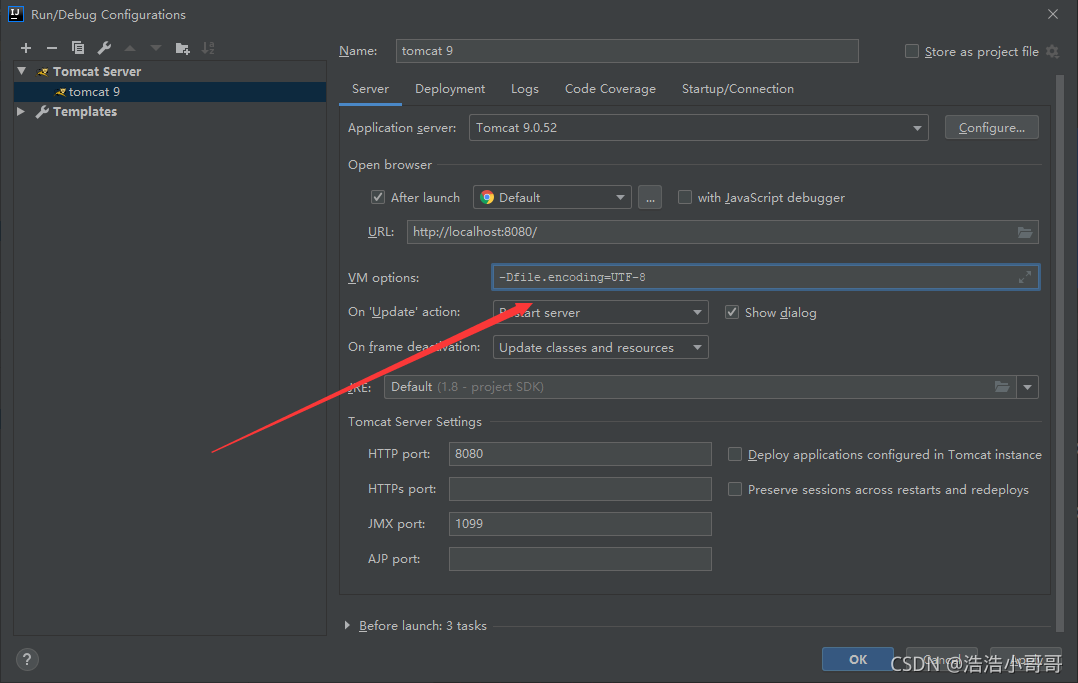Enable Store as project file checkbox
The width and height of the screenshot is (1078, 683).
tap(912, 52)
